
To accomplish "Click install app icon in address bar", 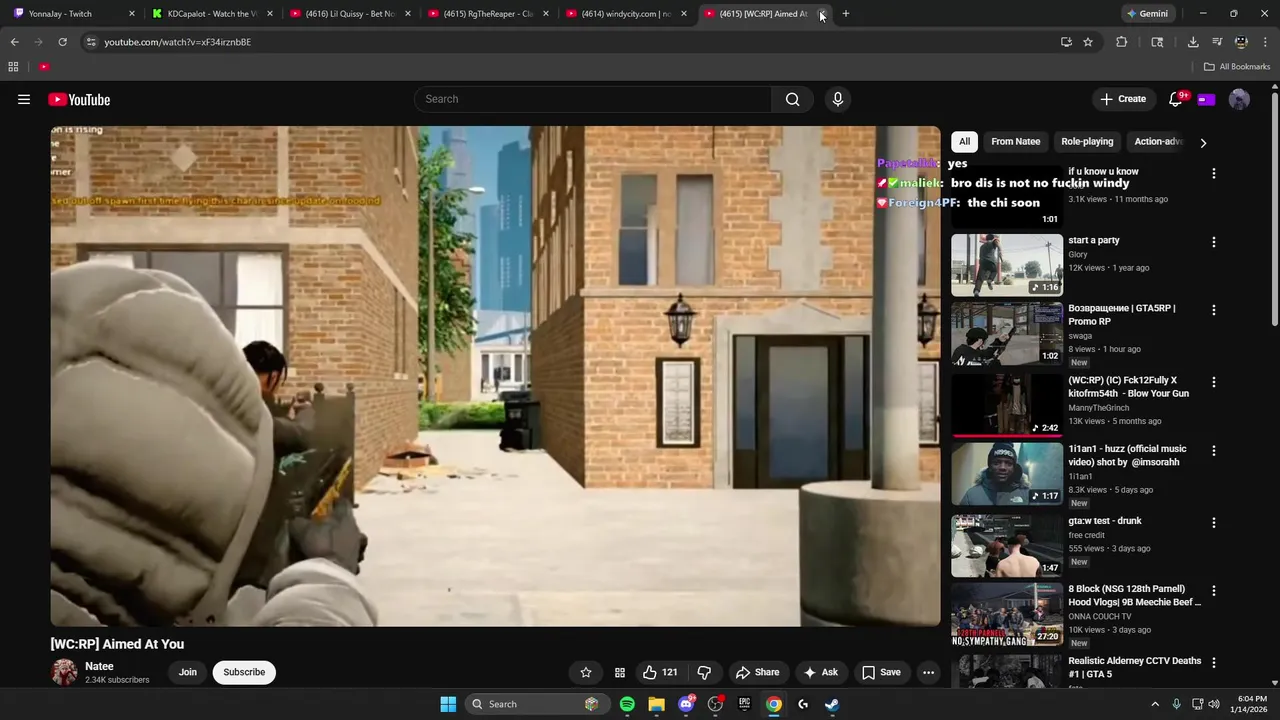I will pyautogui.click(x=1066, y=42).
